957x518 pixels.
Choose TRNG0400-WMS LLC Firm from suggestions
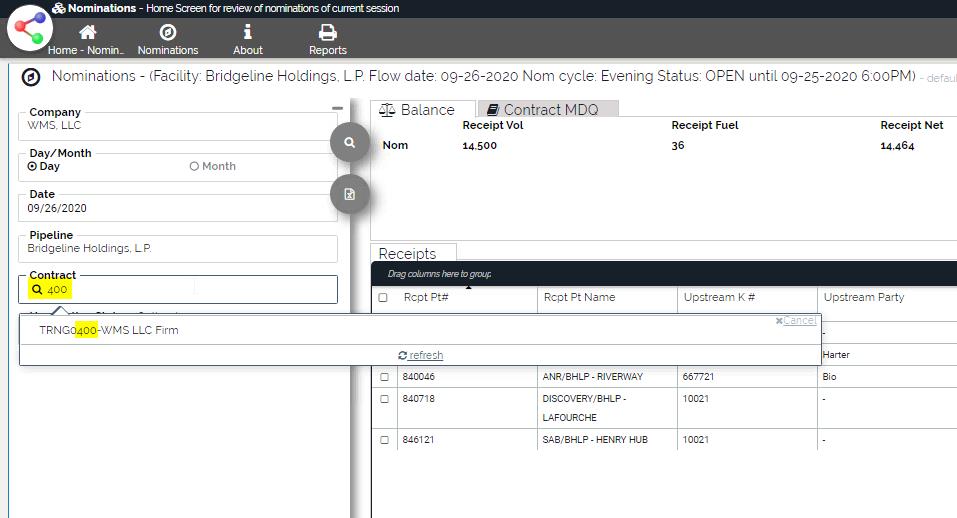(109, 330)
